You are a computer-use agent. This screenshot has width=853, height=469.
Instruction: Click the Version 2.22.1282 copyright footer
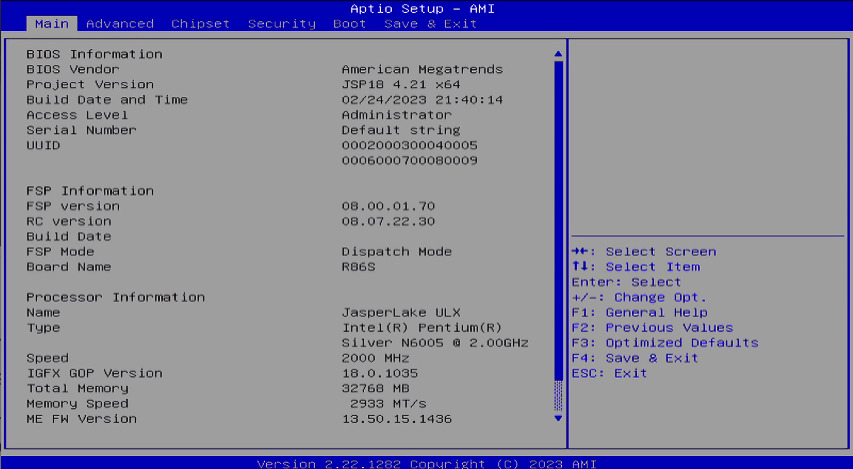pyautogui.click(x=426, y=464)
